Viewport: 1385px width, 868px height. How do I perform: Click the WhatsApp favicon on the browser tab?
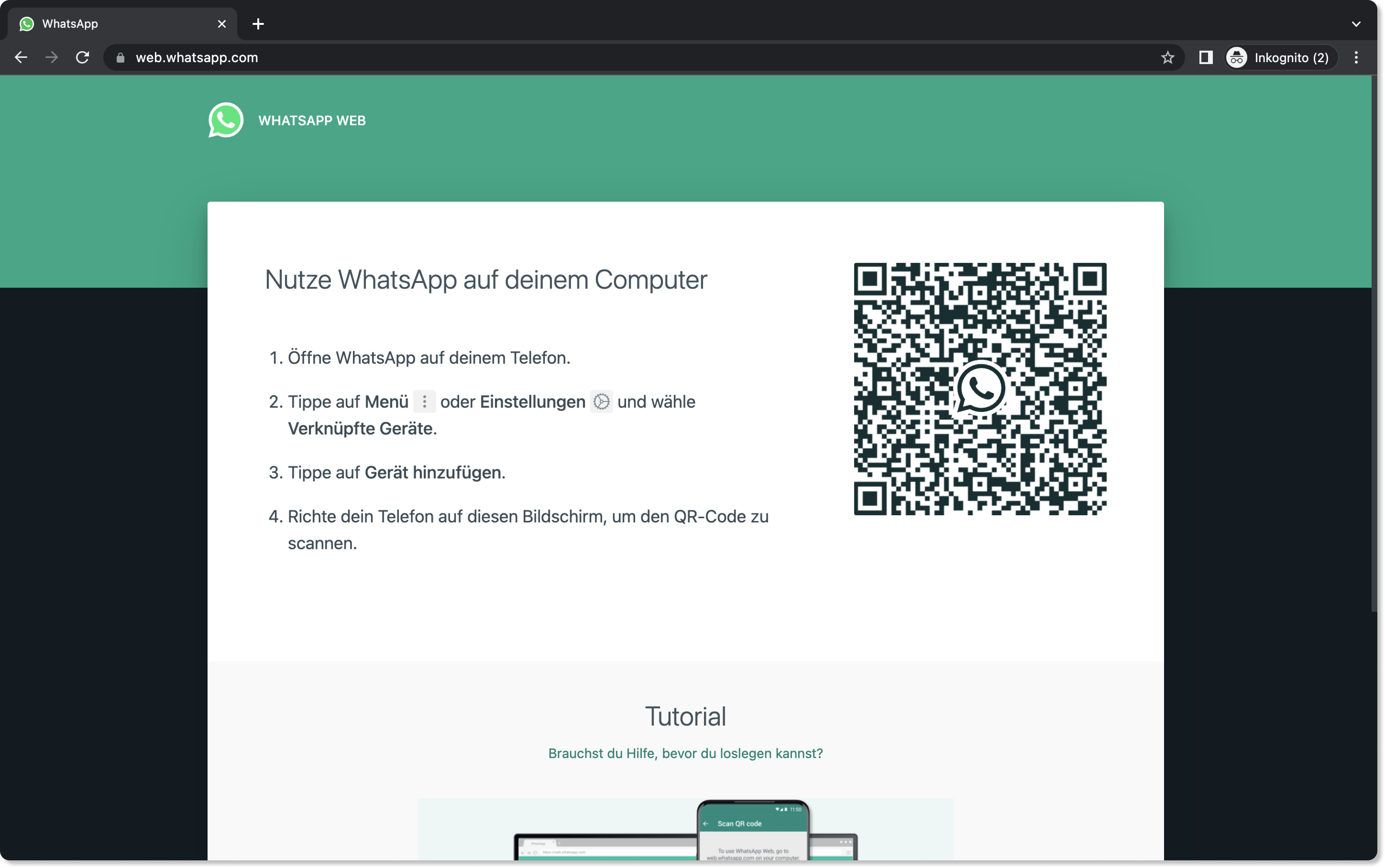click(x=27, y=24)
